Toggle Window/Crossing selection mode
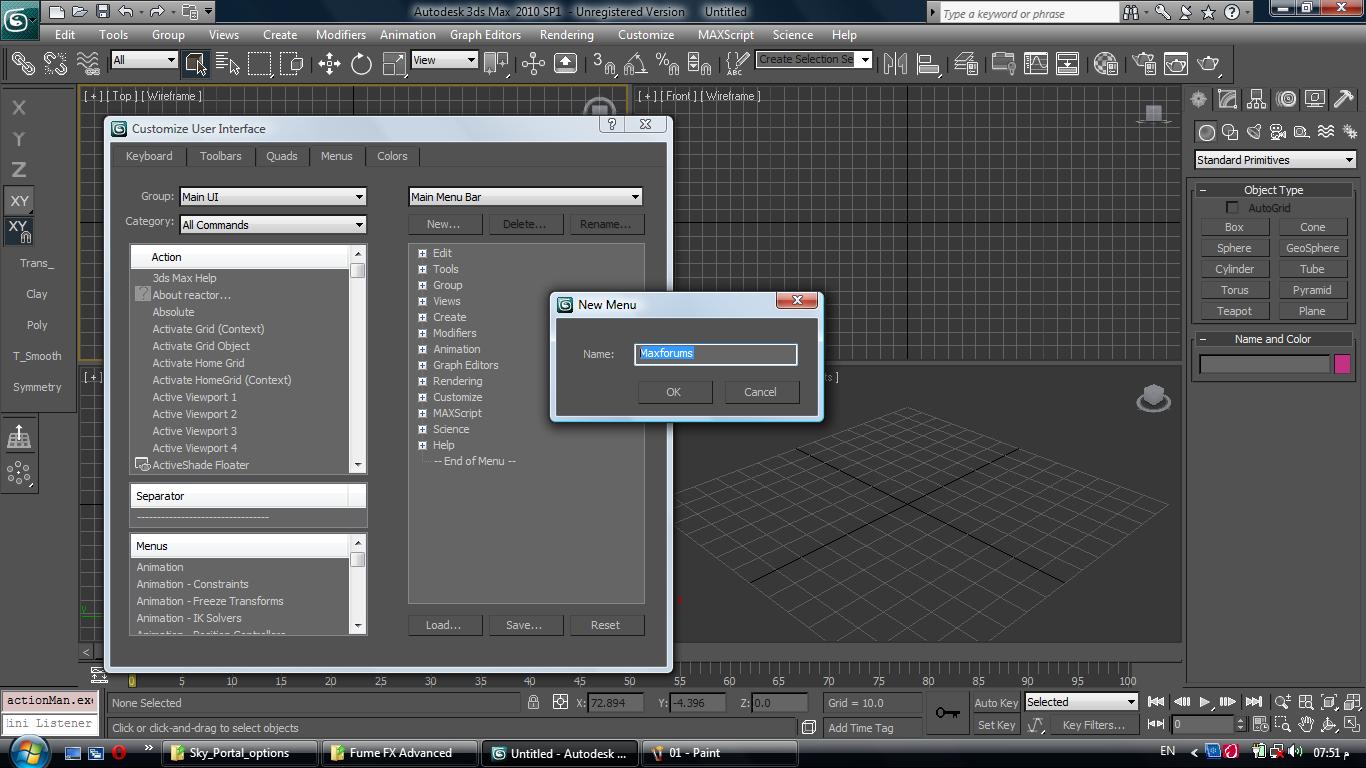Viewport: 1366px width, 768px height. pos(292,64)
